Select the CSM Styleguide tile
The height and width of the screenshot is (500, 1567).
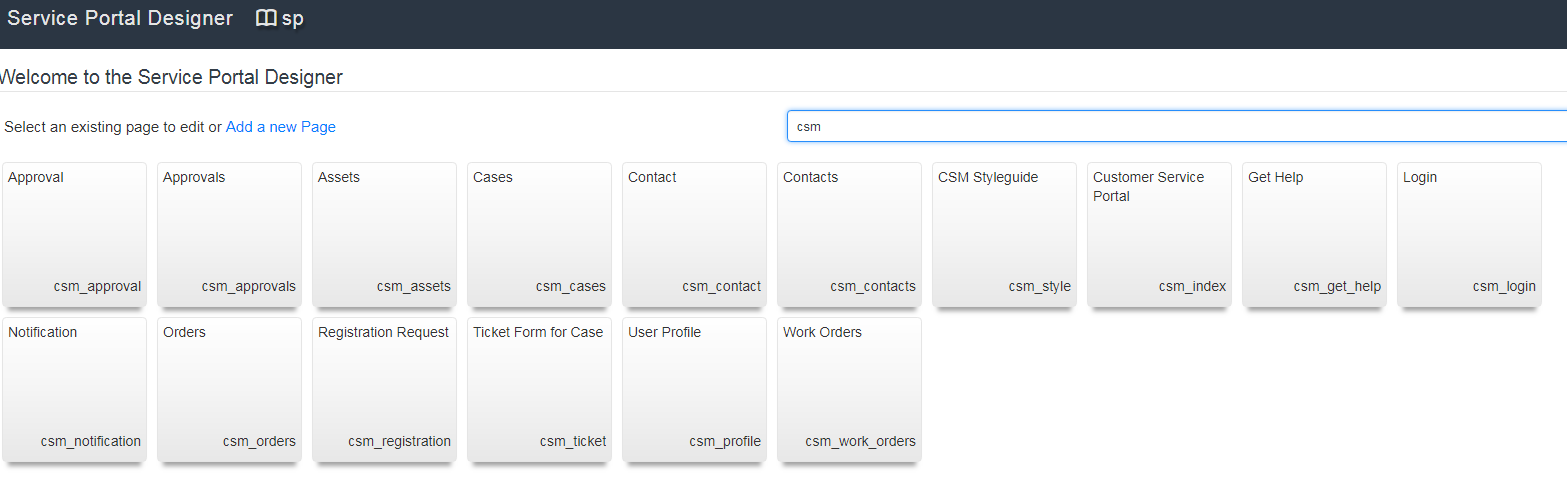[1005, 235]
